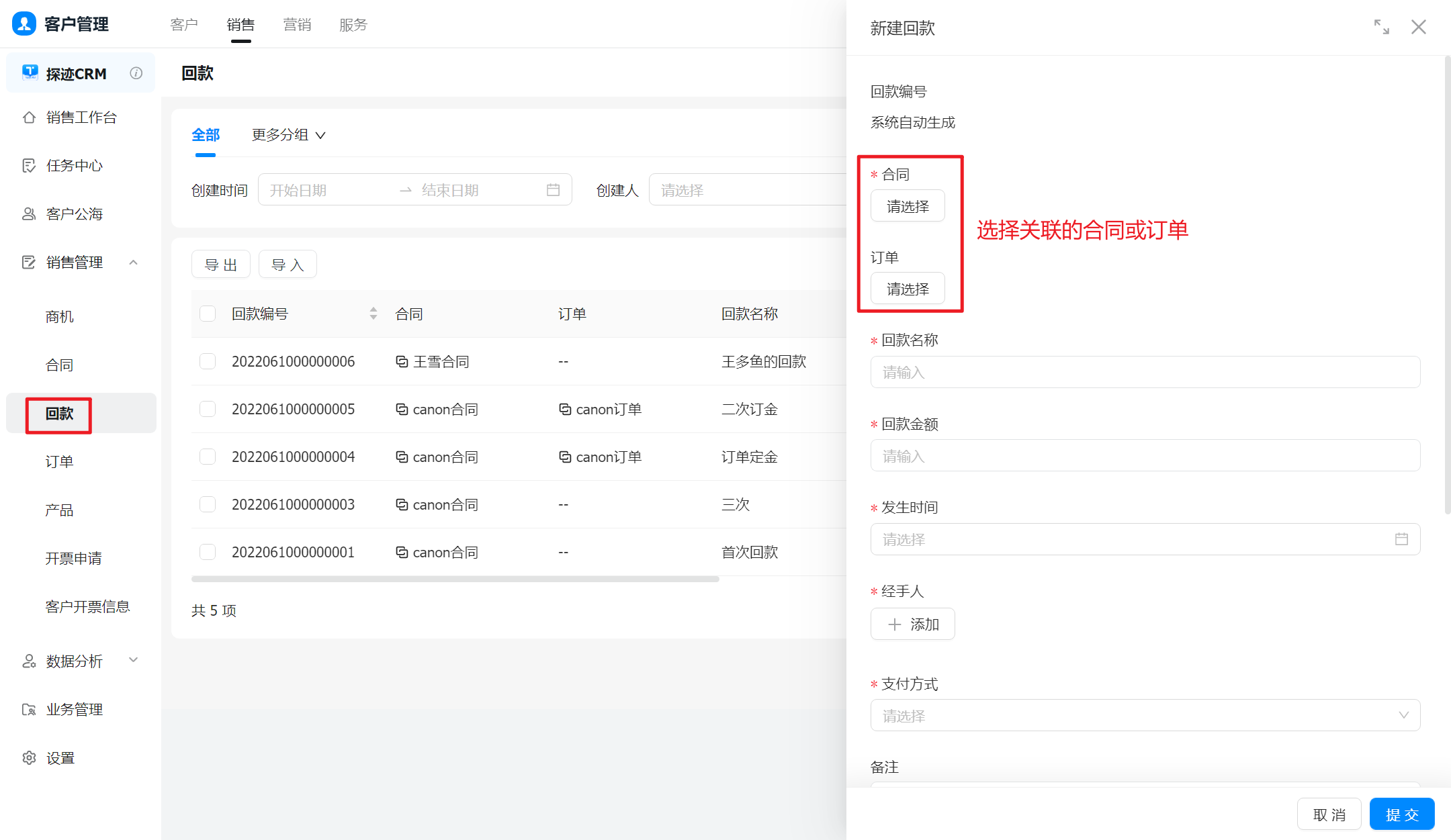Click the 回款金额 input field
Image resolution: width=1451 pixels, height=840 pixels.
[1145, 457]
